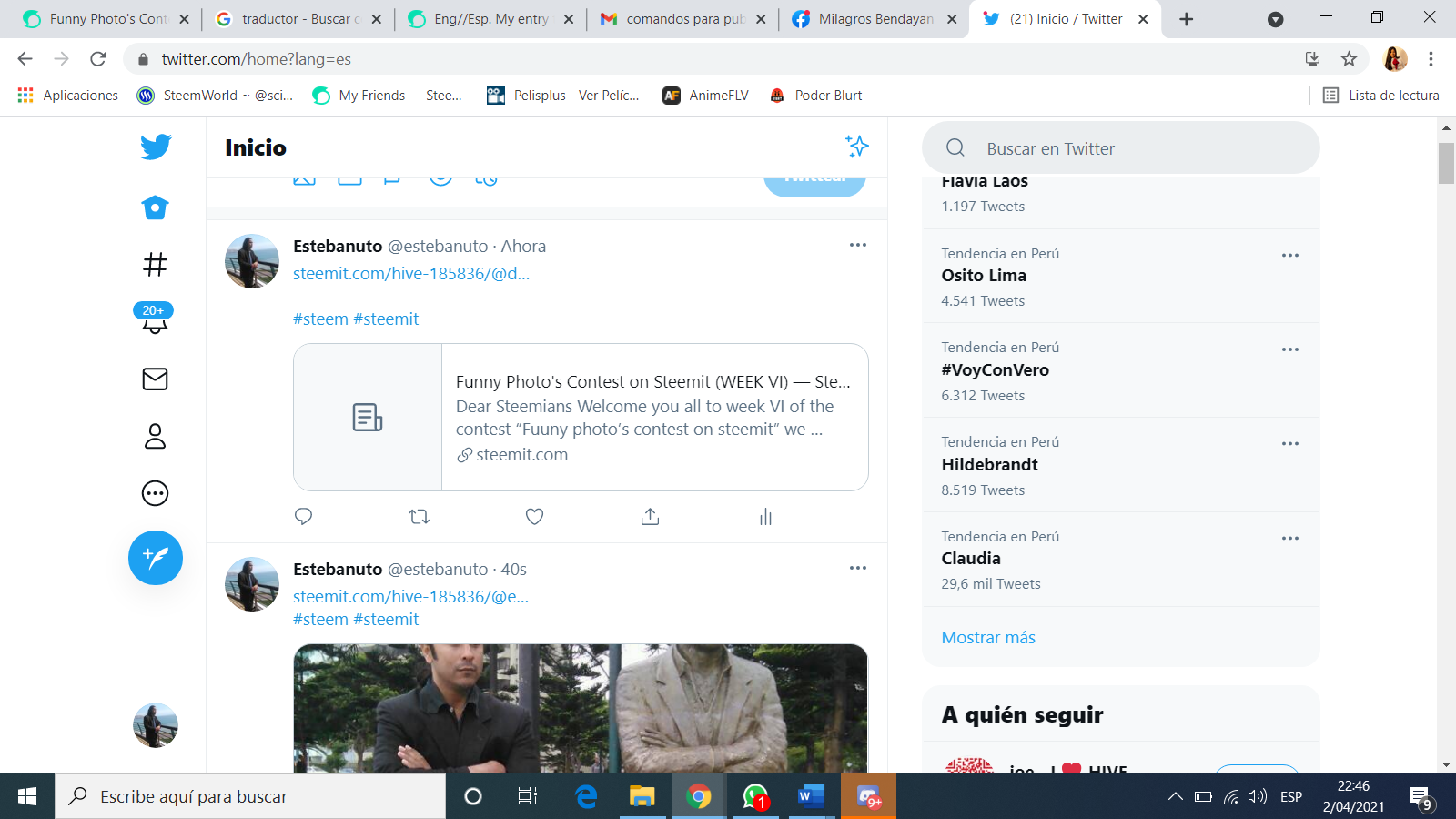
Task: Switch to Gmail comandos para pub tab
Action: 684,19
